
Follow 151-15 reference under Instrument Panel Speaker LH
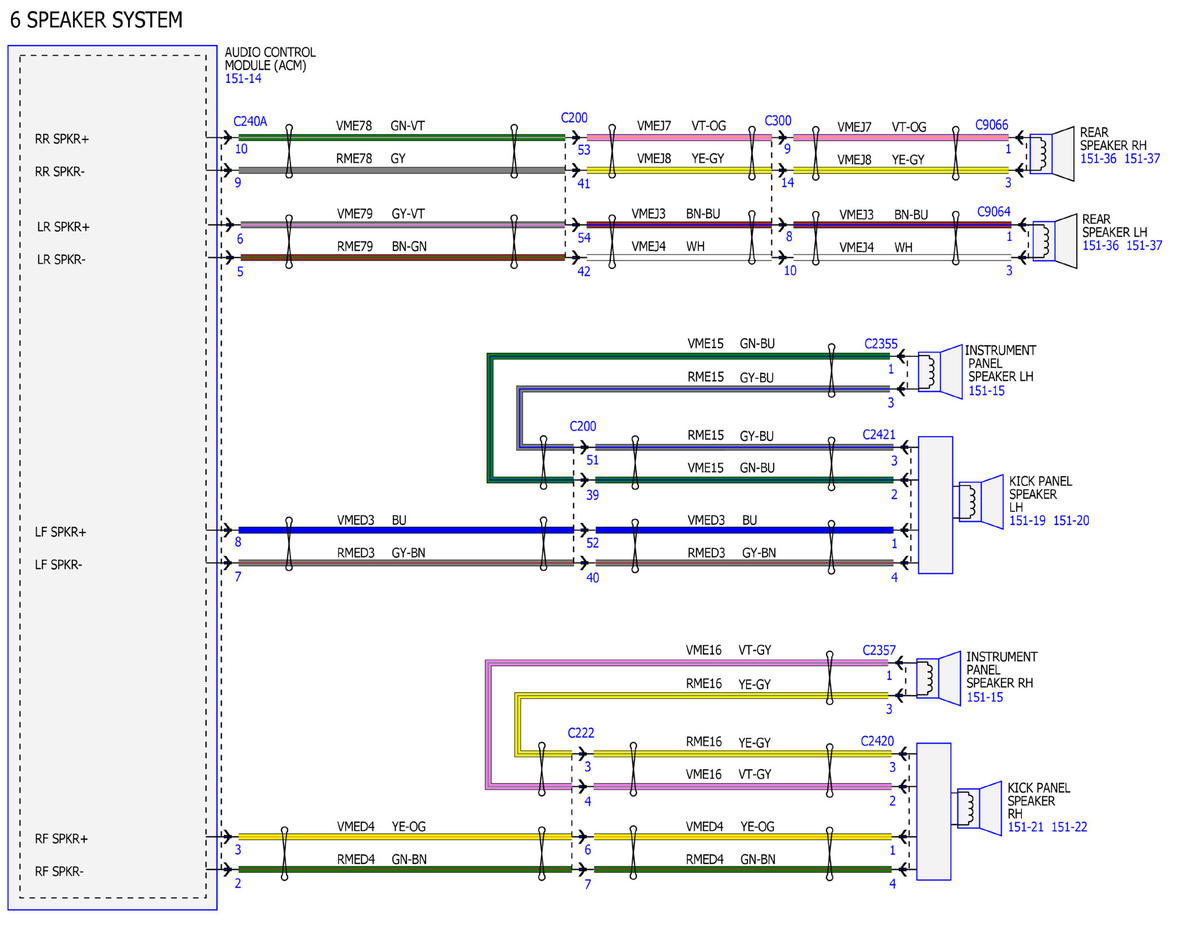[987, 390]
